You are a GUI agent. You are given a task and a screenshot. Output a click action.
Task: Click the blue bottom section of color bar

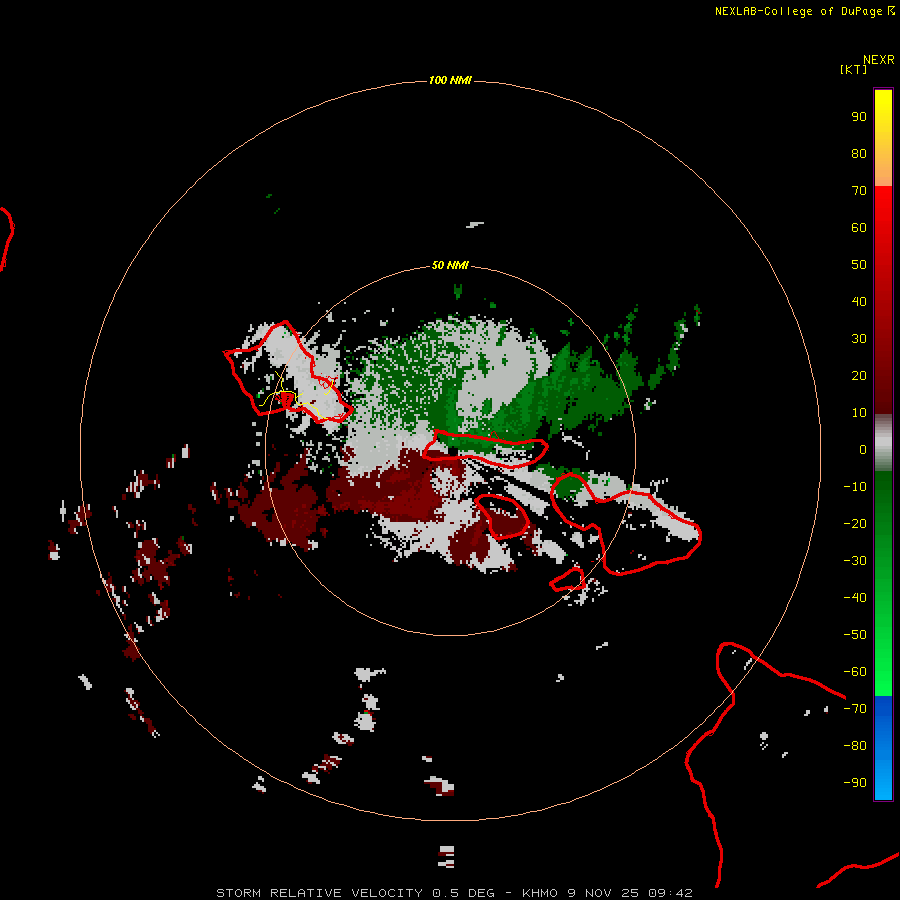pyautogui.click(x=883, y=748)
